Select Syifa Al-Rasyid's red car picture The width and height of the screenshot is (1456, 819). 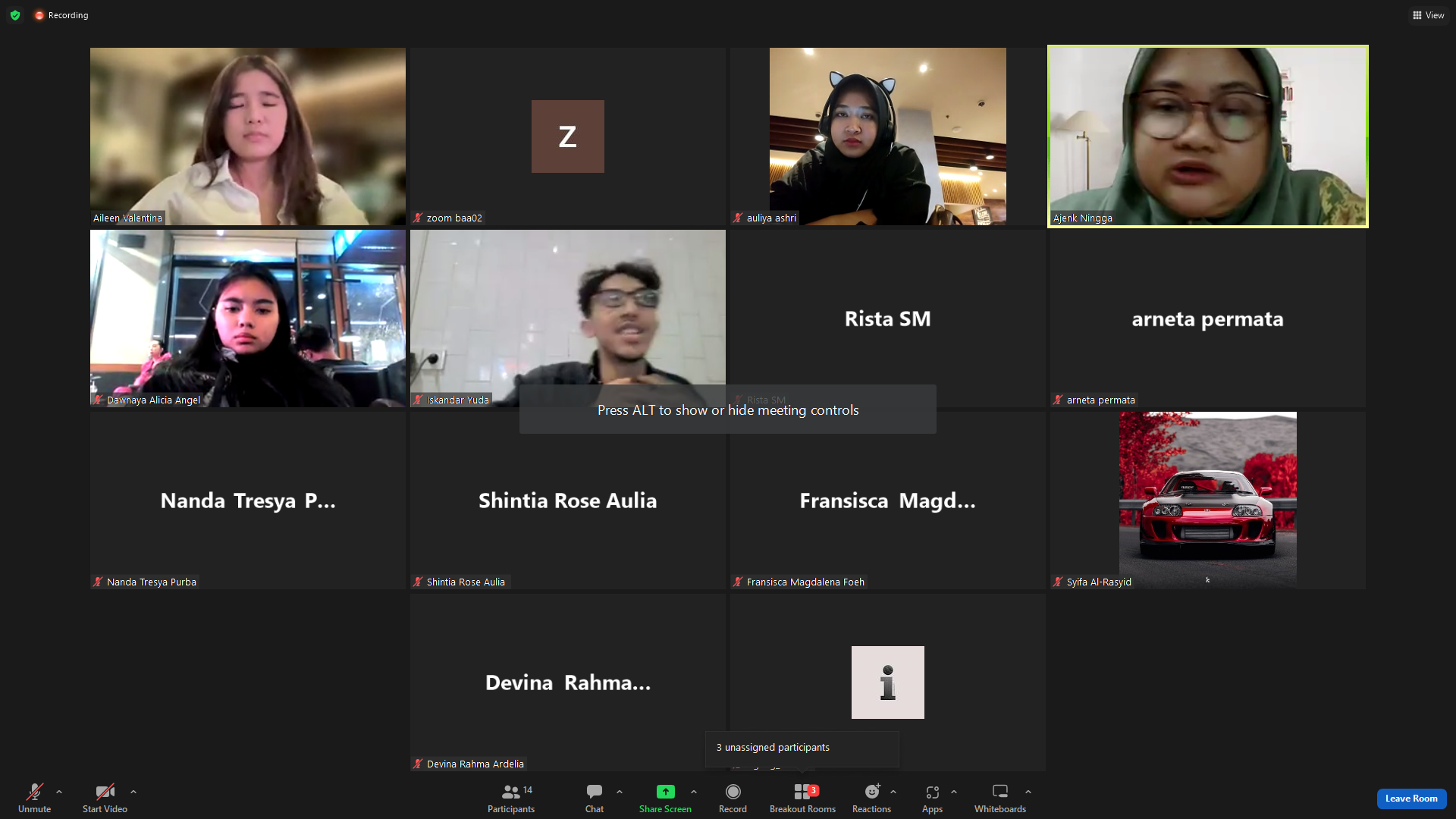click(1208, 500)
